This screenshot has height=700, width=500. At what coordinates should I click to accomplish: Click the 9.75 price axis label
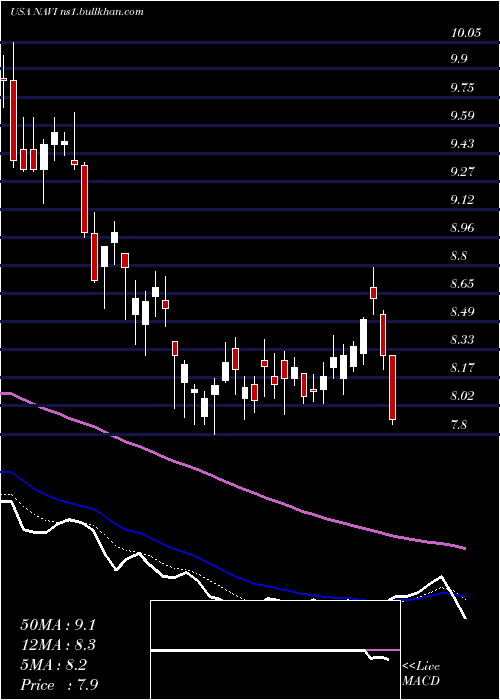462,87
